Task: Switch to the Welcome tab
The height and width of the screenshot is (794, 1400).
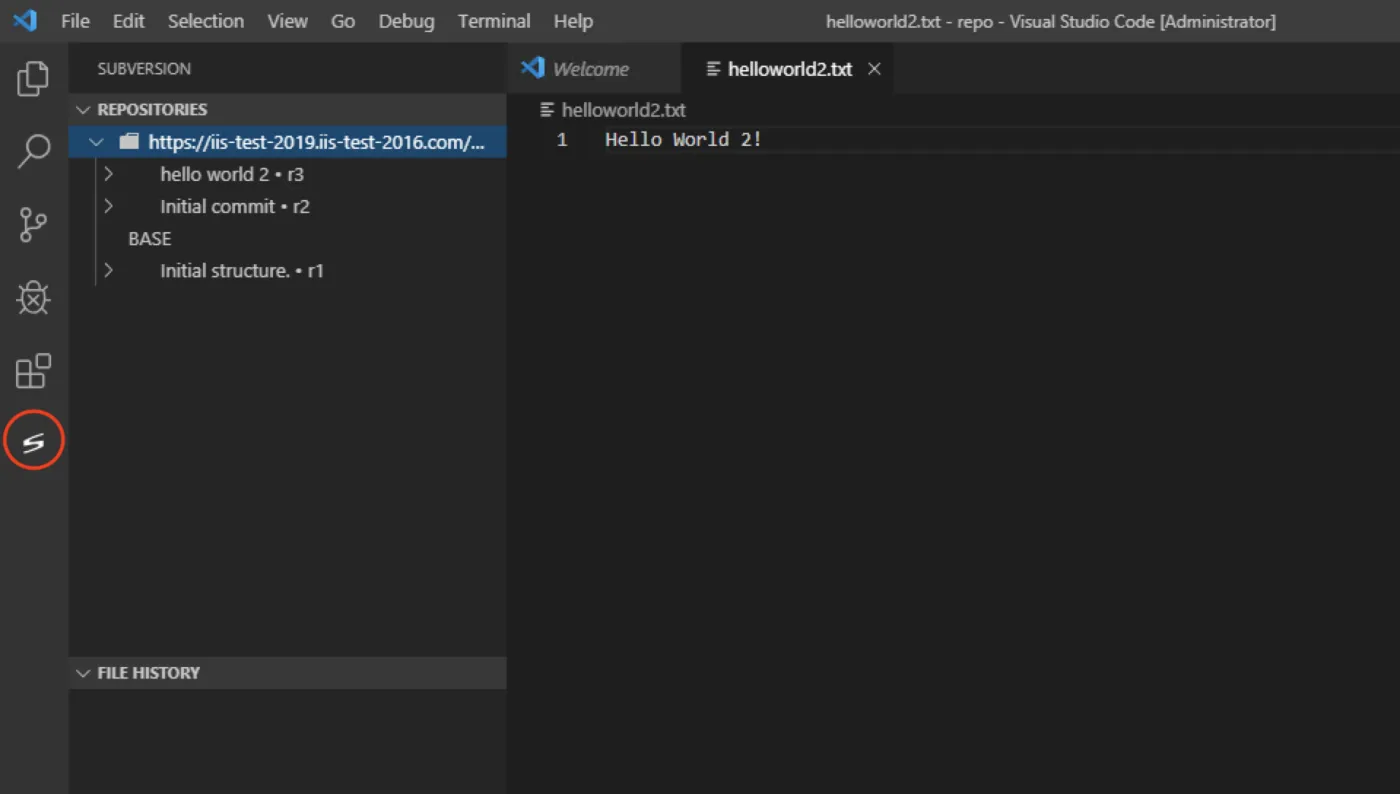Action: pyautogui.click(x=594, y=69)
